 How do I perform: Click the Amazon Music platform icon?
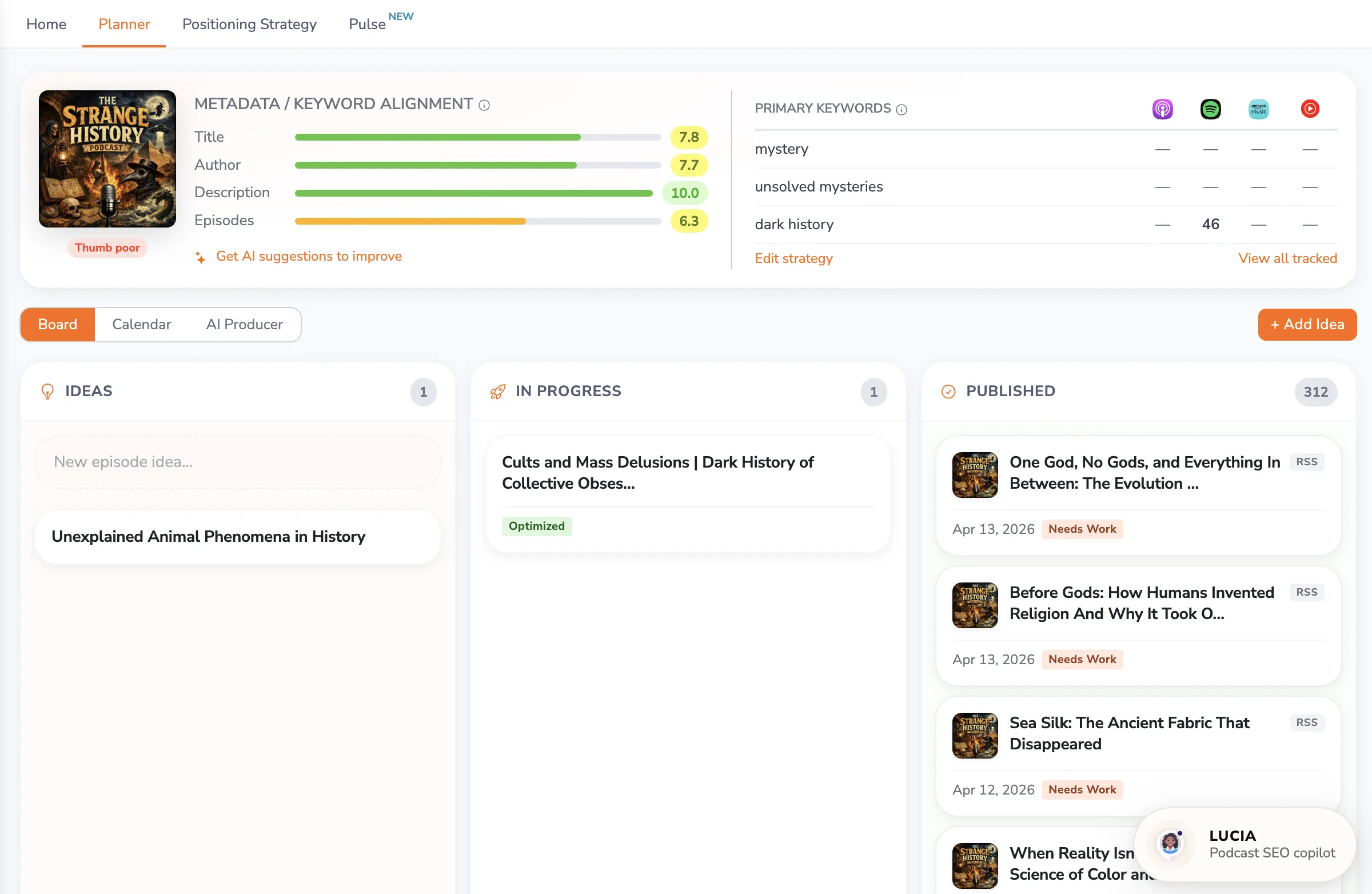(x=1259, y=109)
